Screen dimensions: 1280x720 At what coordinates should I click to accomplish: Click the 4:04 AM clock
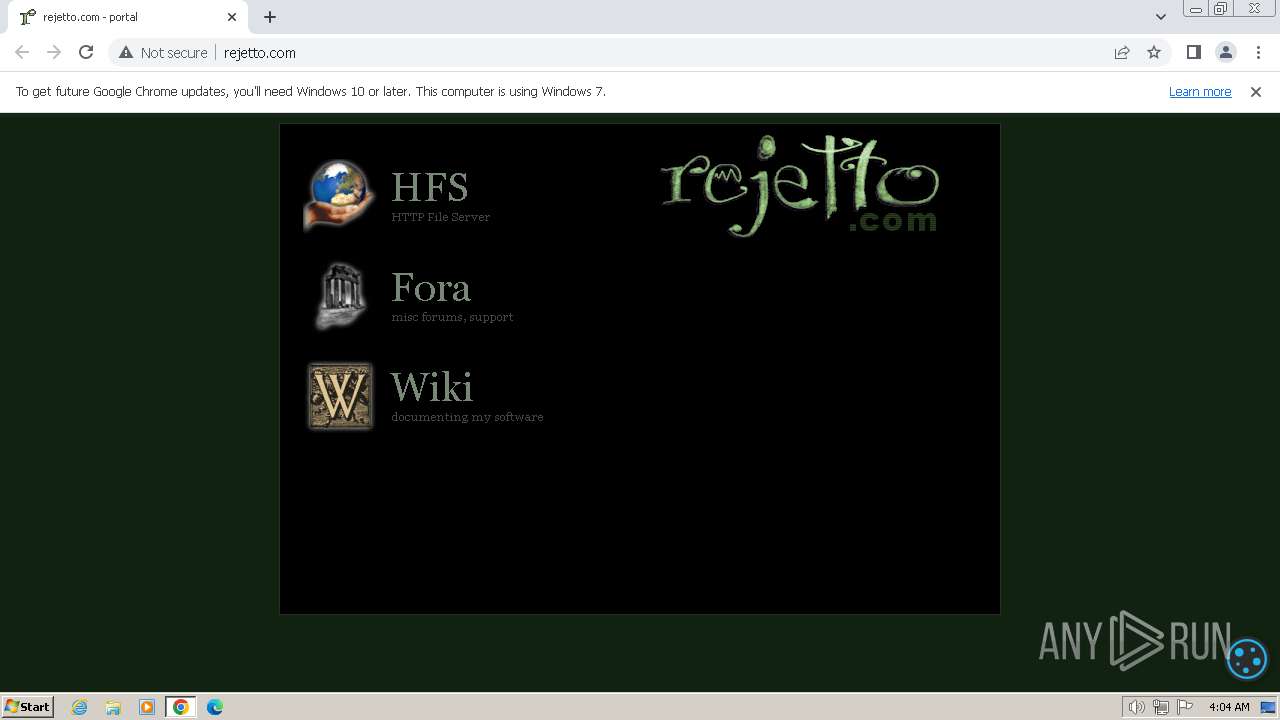point(1229,707)
